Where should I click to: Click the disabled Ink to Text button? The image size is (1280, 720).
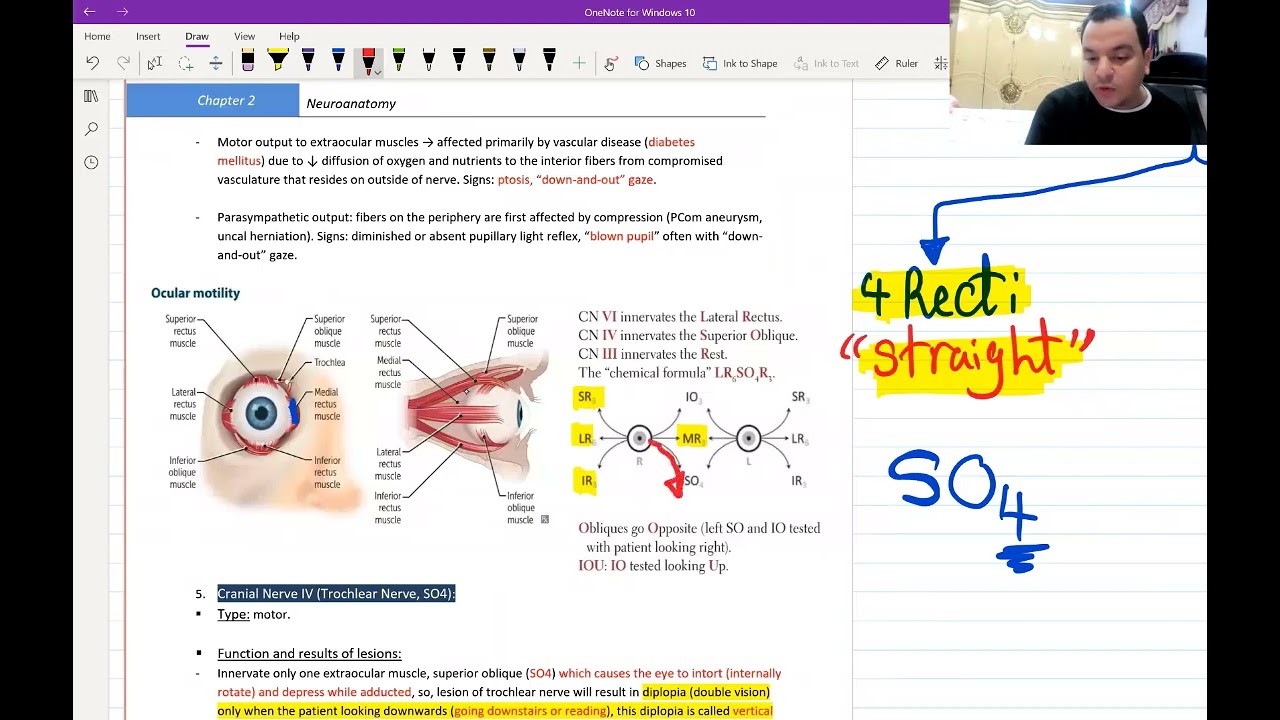827,63
